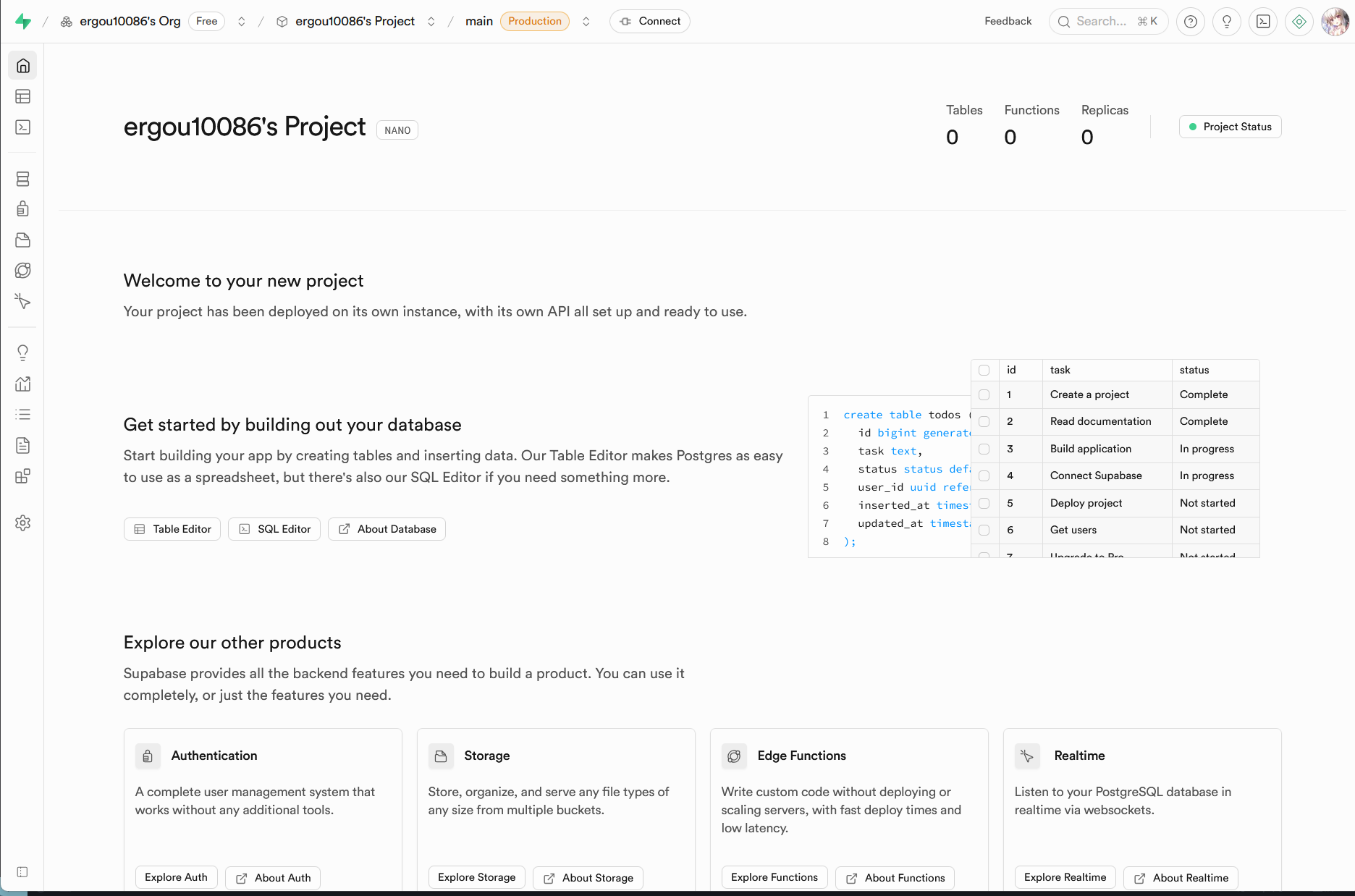
Task: Expand the organization switcher chevron
Action: click(x=242, y=22)
